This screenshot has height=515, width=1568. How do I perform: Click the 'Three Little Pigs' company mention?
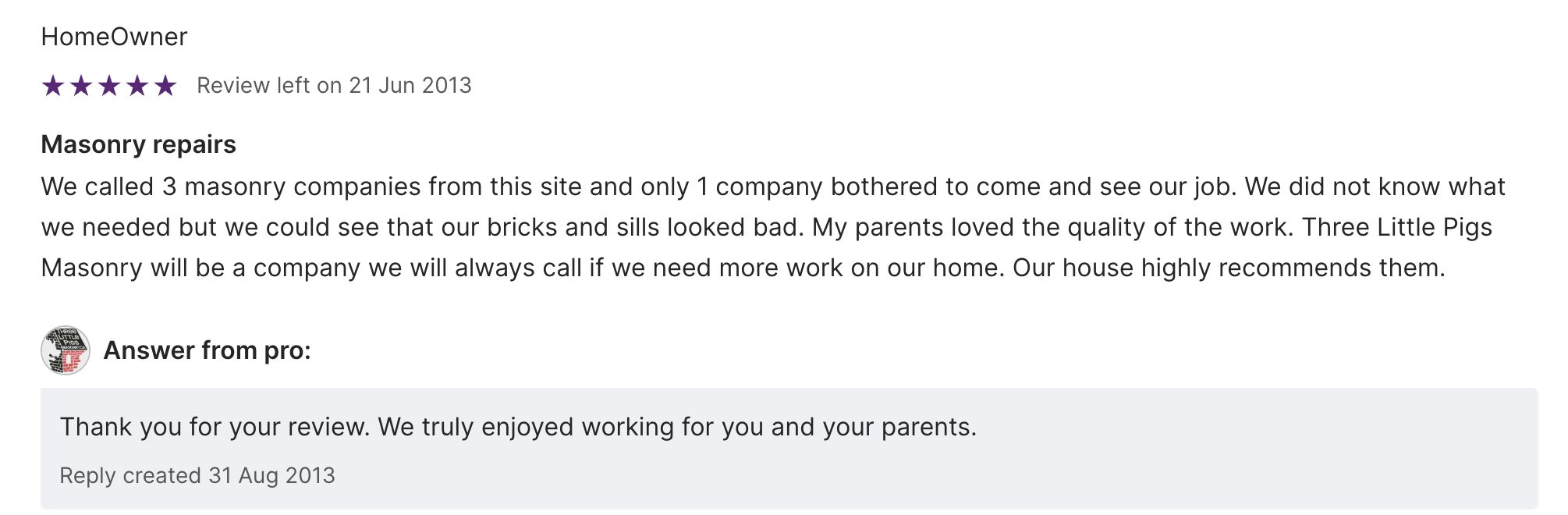click(x=1396, y=228)
